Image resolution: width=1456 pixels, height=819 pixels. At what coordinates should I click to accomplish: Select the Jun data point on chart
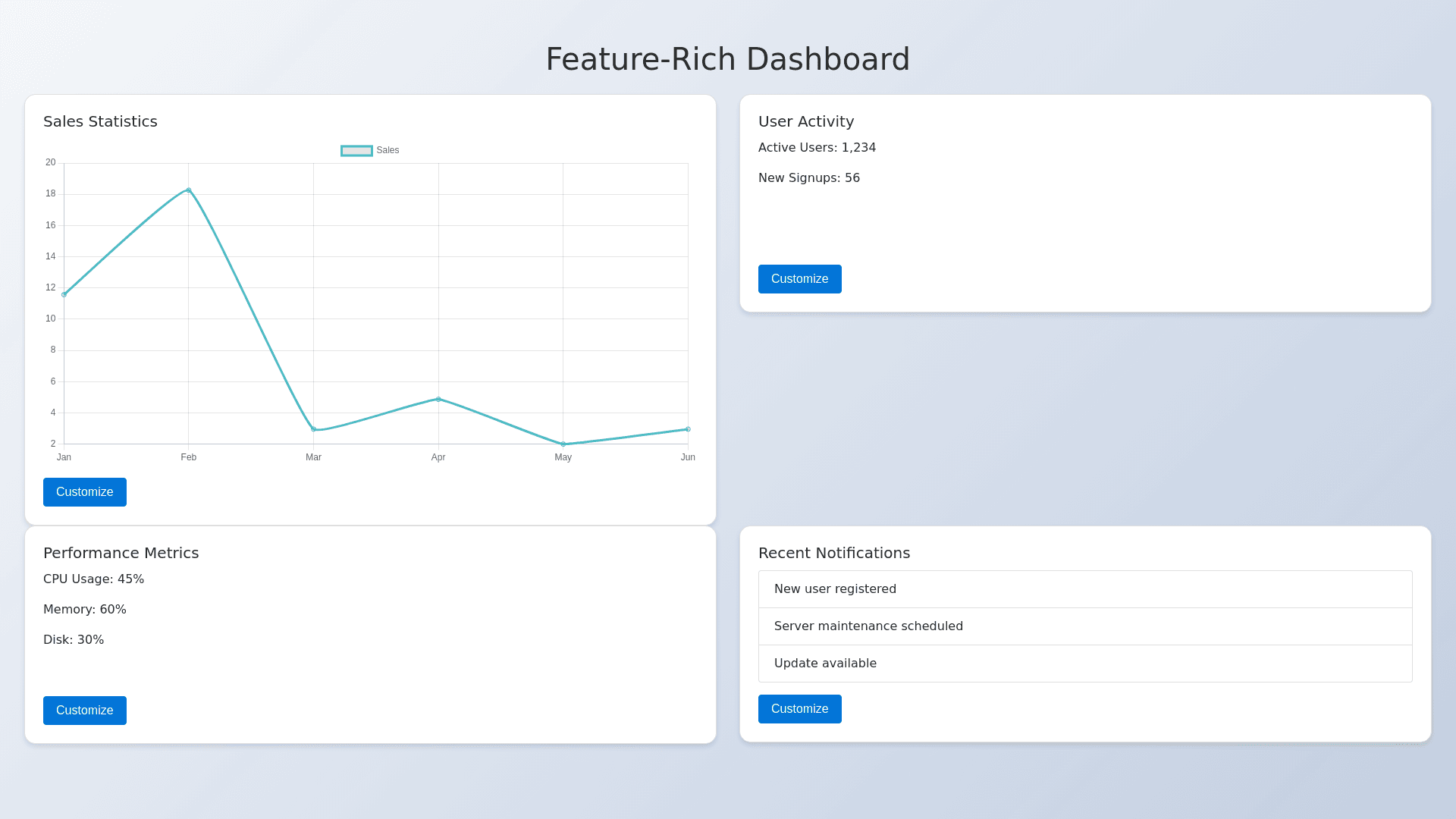pyautogui.click(x=687, y=429)
